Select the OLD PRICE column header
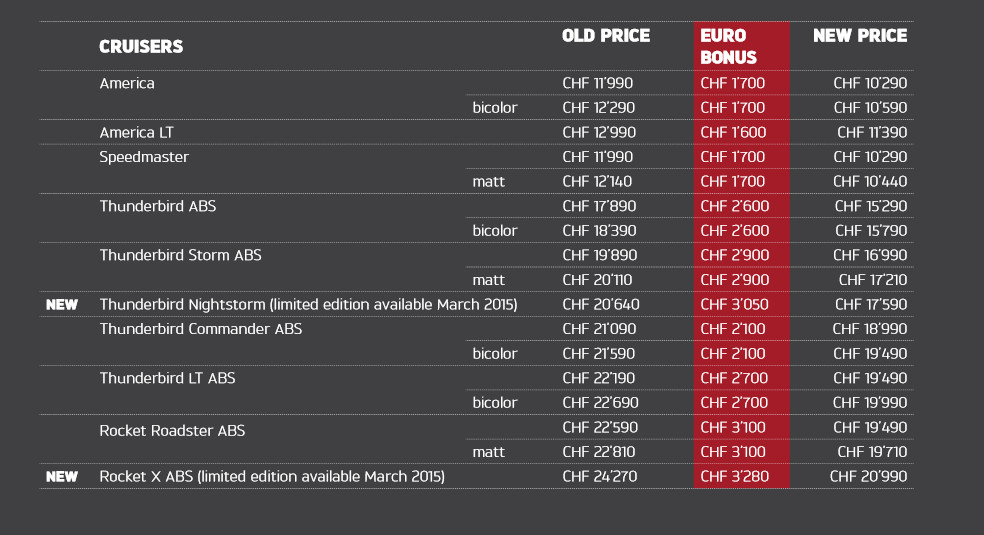The height and width of the screenshot is (535, 984). (x=606, y=36)
